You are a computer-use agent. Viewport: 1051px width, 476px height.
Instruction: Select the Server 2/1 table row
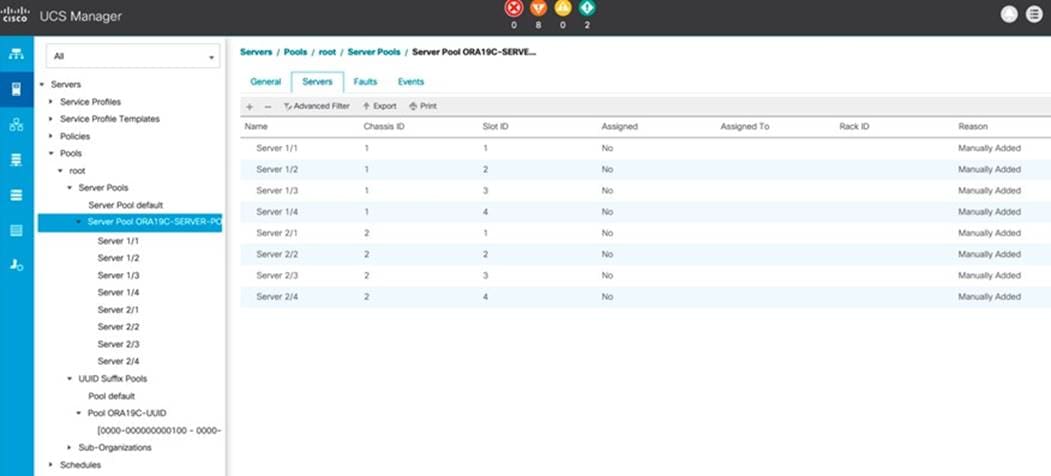pos(645,233)
